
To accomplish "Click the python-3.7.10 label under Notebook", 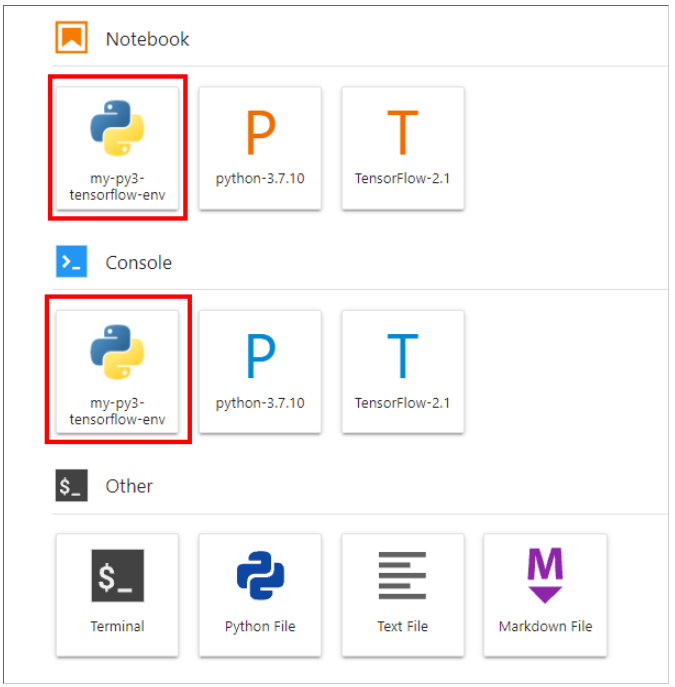I will [260, 179].
